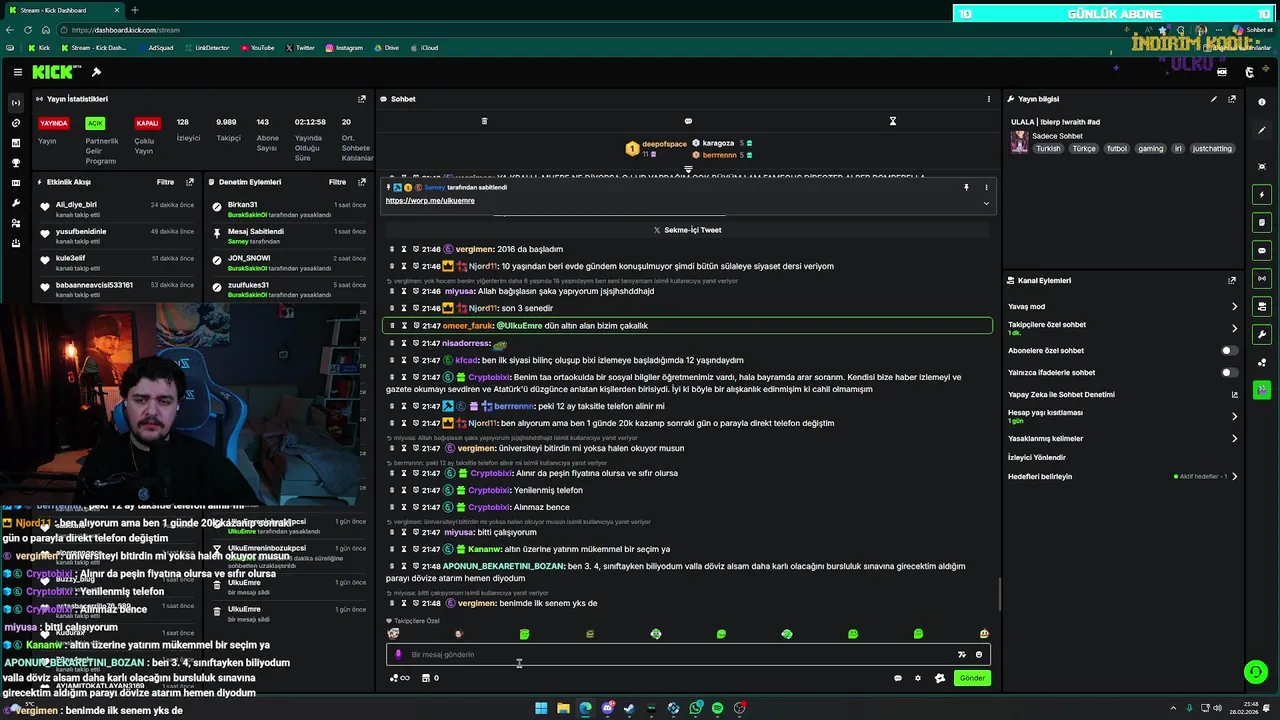
Task: Open the analytics chart icon in the left sidebar
Action: (x=15, y=143)
